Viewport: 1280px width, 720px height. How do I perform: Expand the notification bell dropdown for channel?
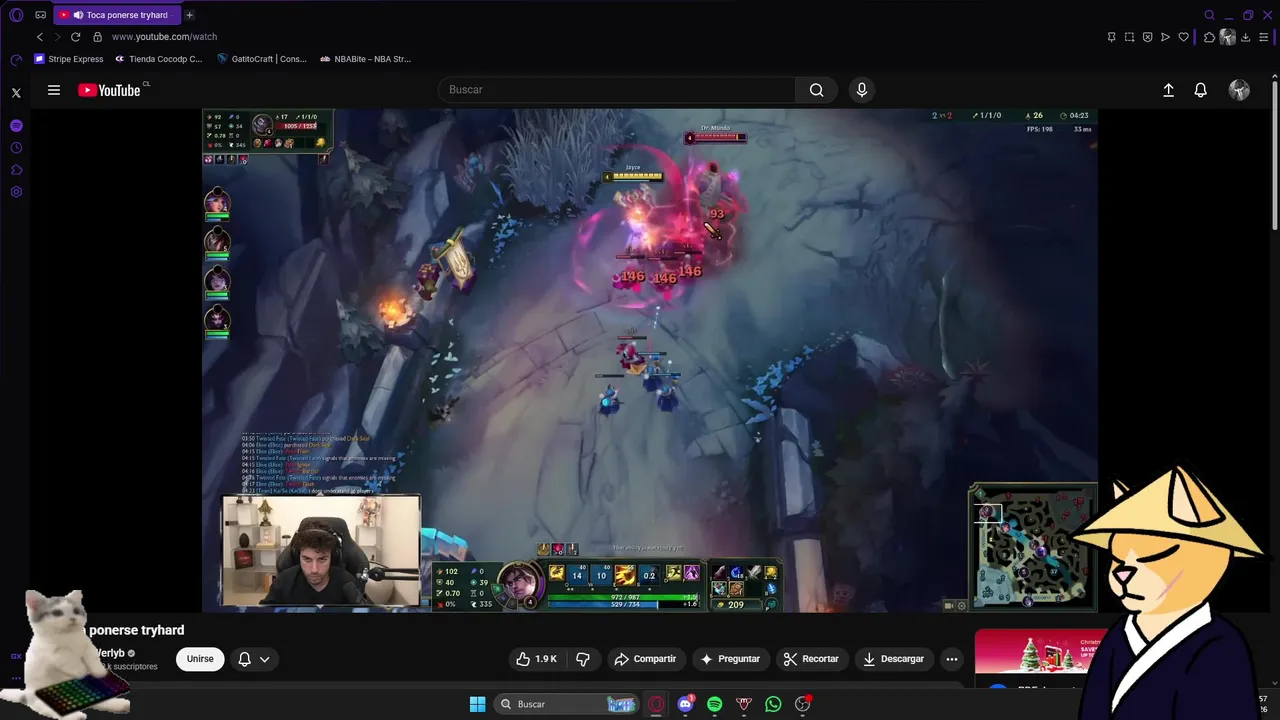click(254, 659)
